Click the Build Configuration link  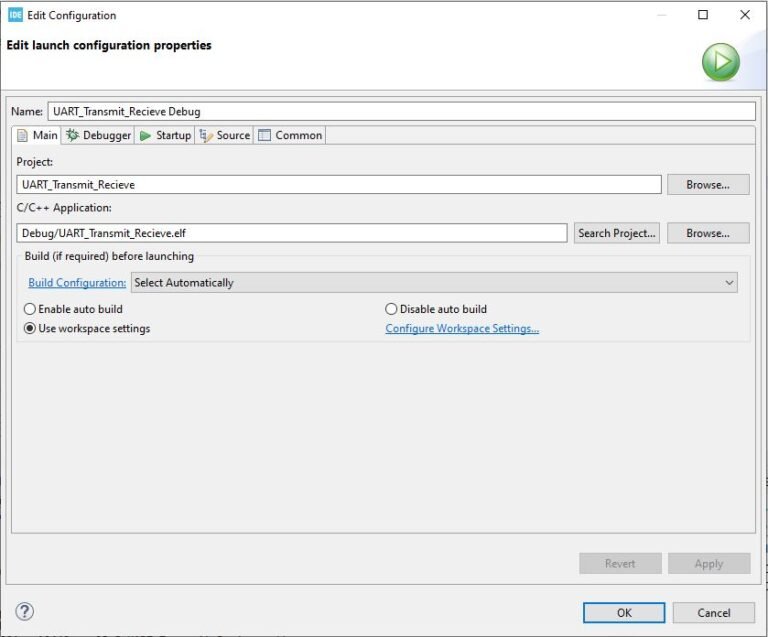coord(77,283)
